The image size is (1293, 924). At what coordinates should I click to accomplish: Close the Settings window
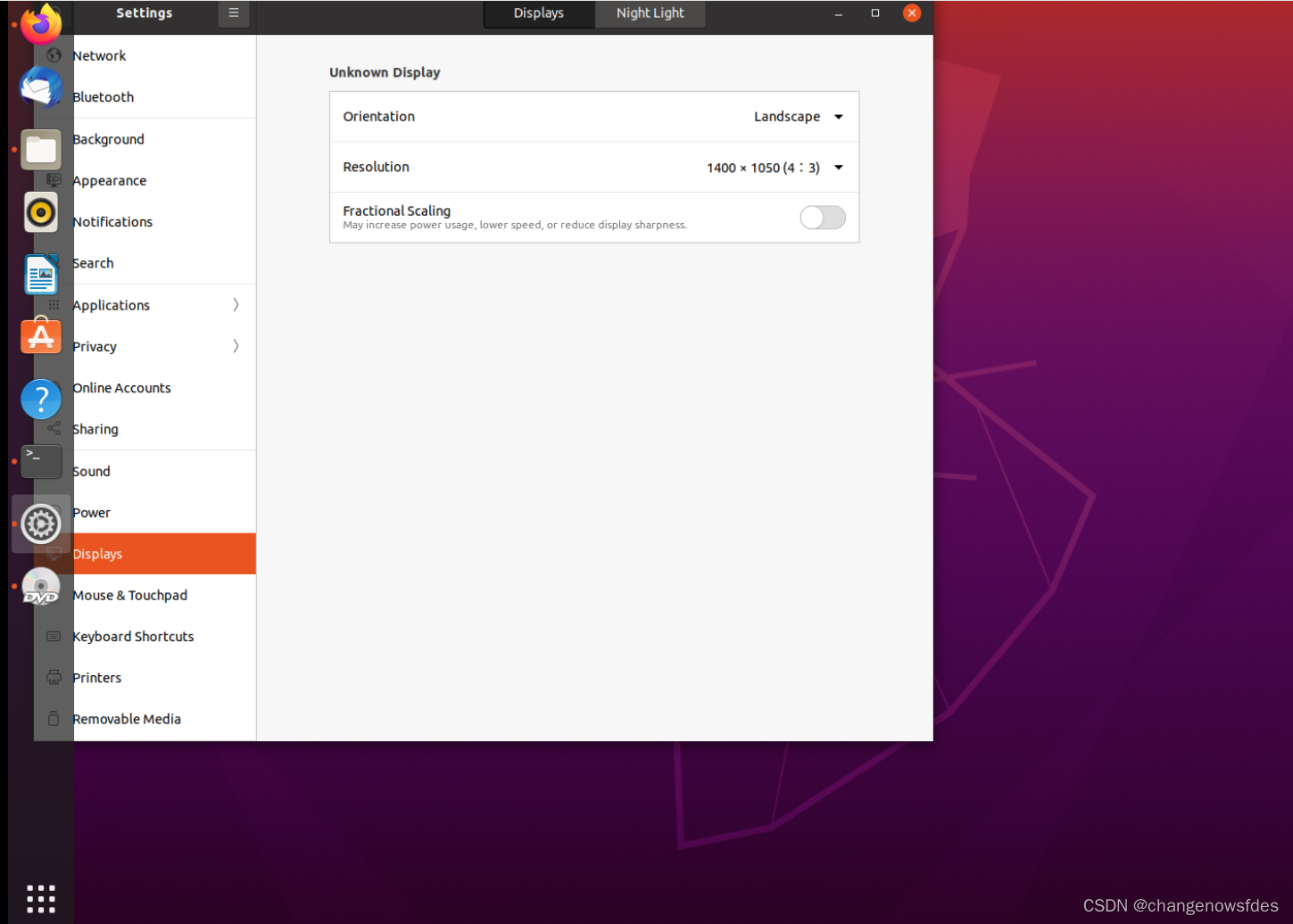(x=912, y=12)
